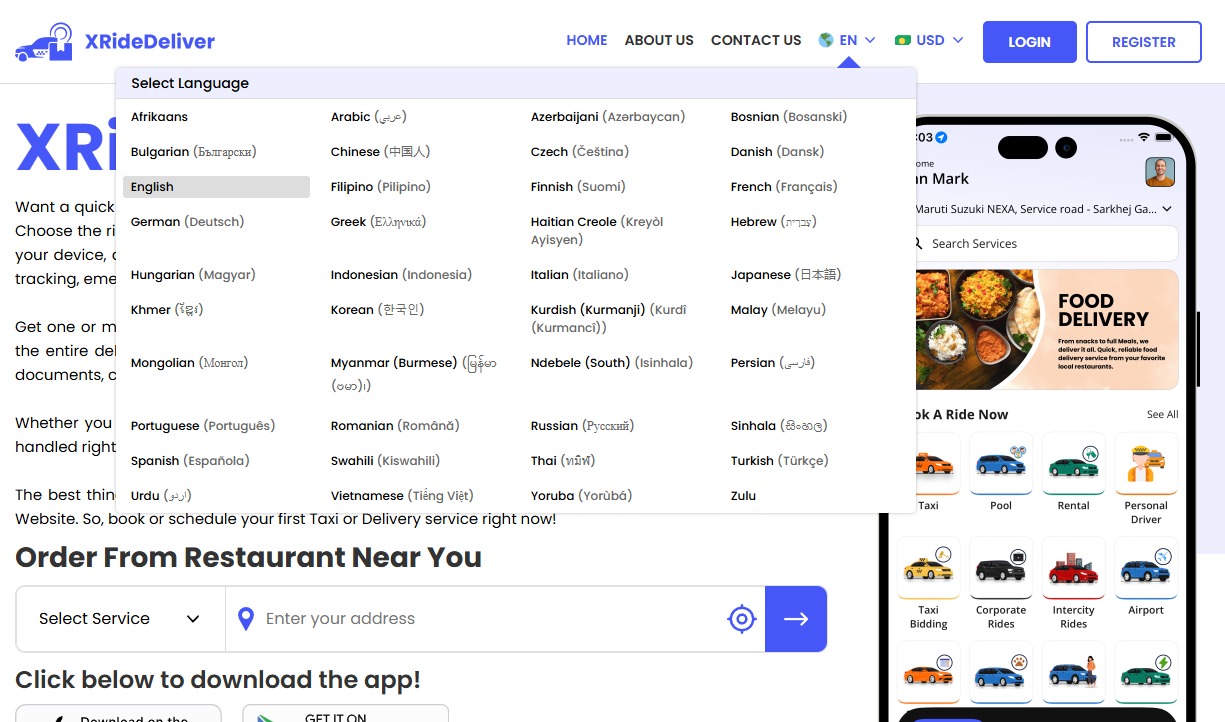1225x722 pixels.
Task: Open the Select Service dropdown
Action: [x=120, y=619]
